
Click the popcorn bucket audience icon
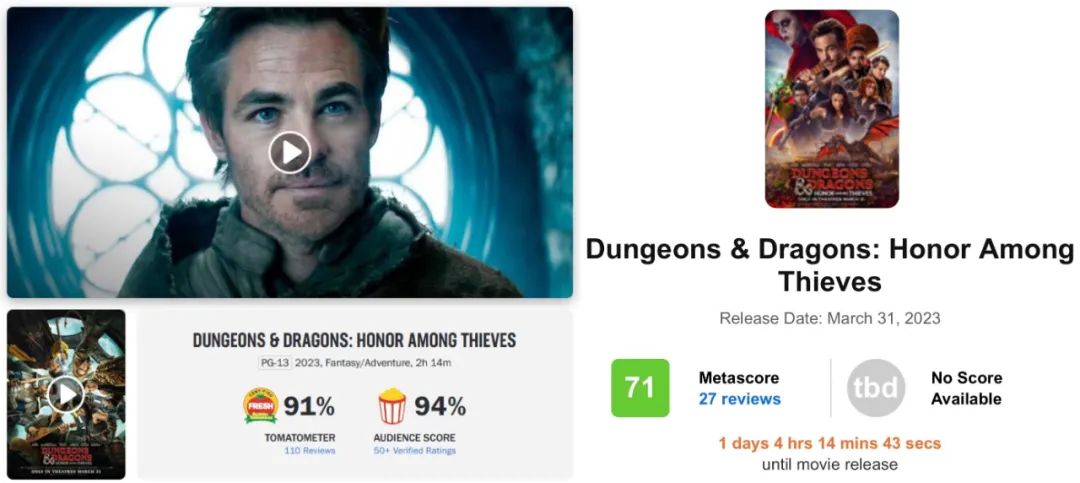[x=391, y=406]
